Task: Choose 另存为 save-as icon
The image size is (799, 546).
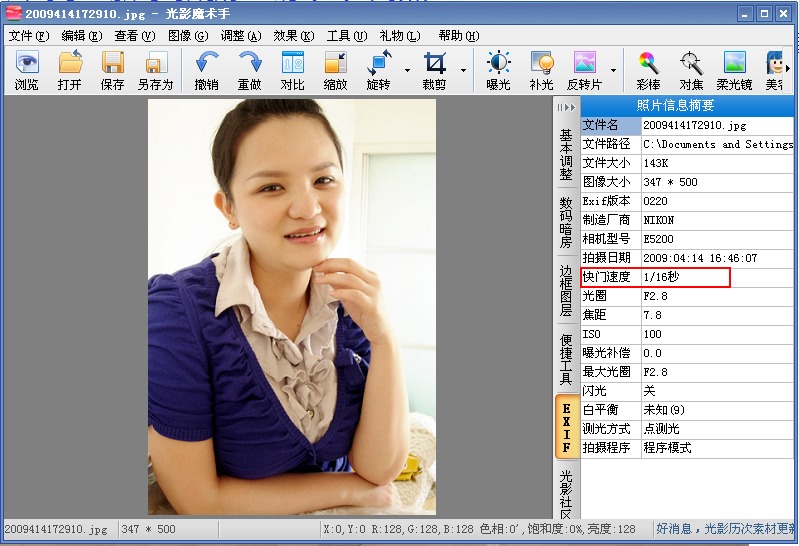Action: click(155, 70)
